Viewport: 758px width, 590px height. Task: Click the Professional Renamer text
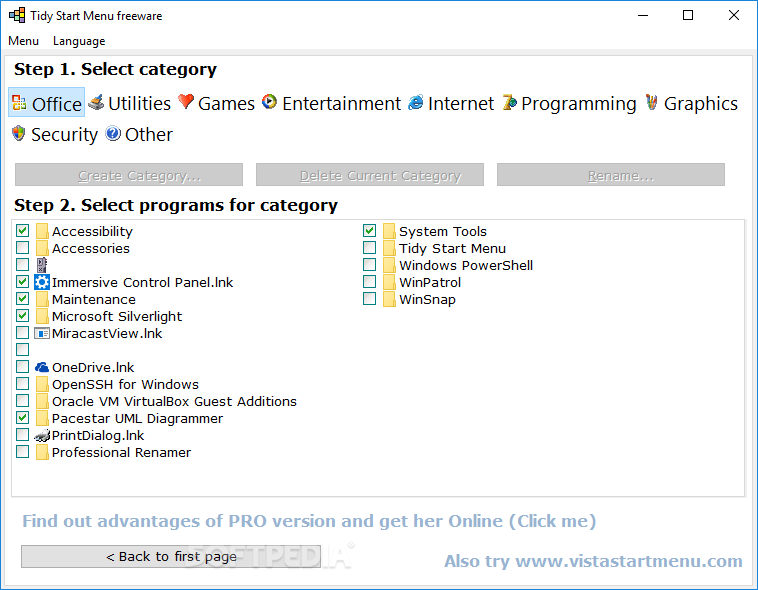click(121, 452)
